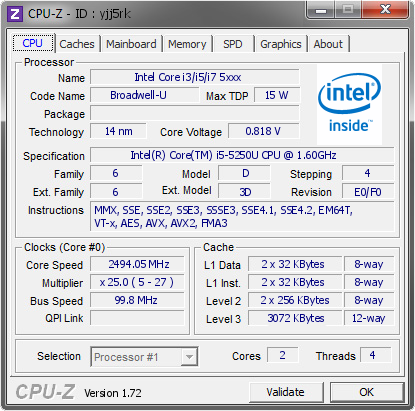Screen dimensions: 415x411
Task: Switch to the Caches tab
Action: pyautogui.click(x=77, y=44)
